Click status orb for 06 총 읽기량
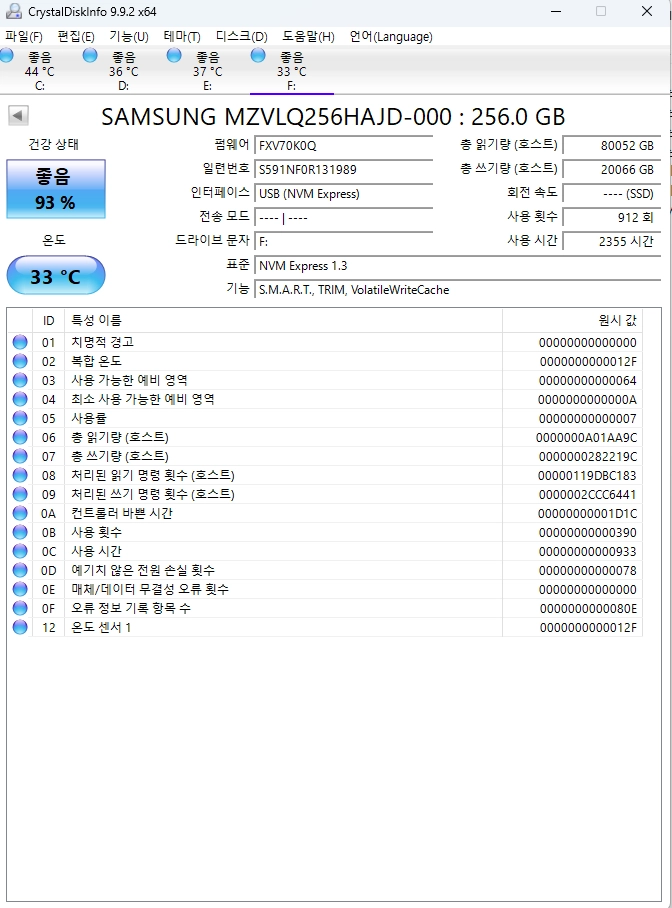Screen dimensions: 672x908 pos(20,437)
